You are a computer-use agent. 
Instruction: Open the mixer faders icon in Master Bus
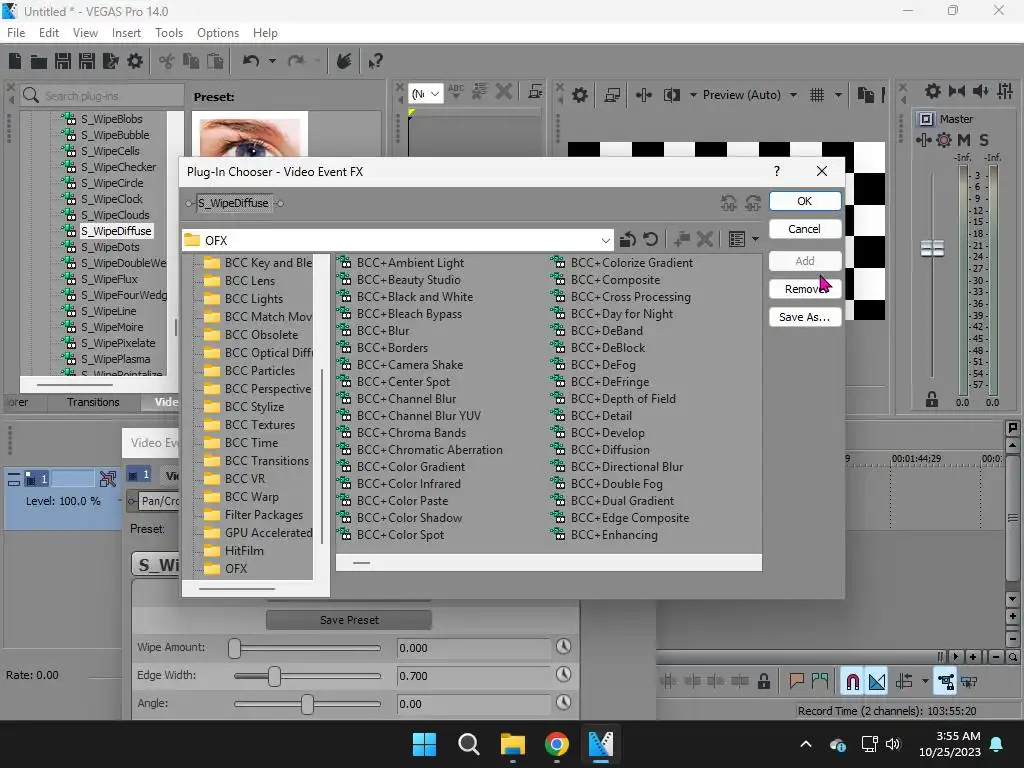(x=1005, y=91)
